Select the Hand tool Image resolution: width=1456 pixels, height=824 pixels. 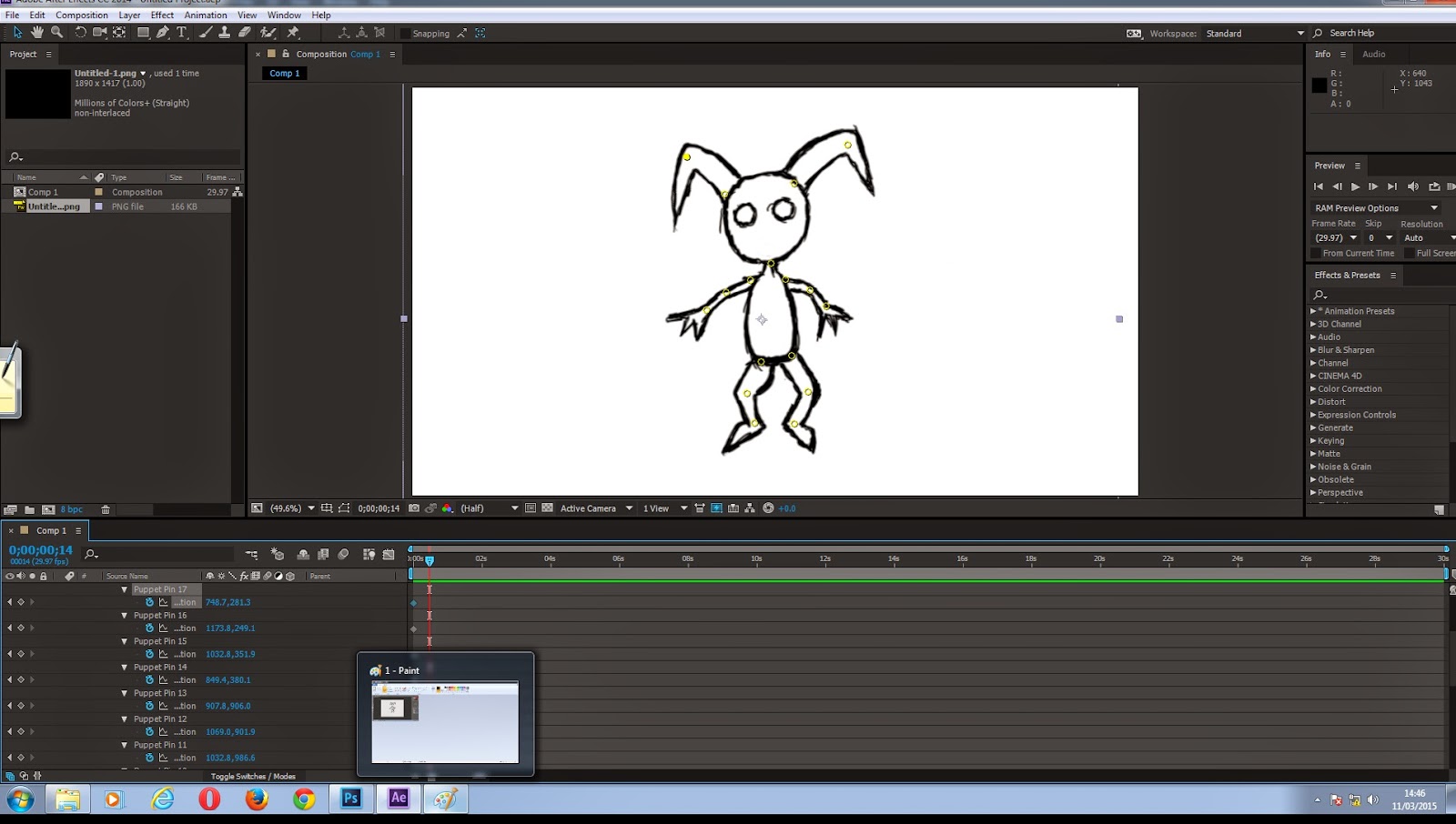point(37,33)
